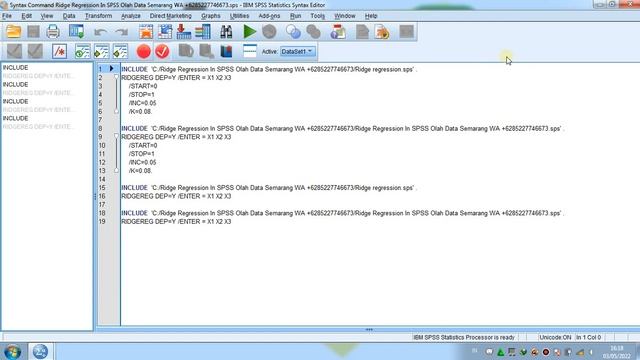Click INCLUDE keyword on line 18
This screenshot has height=360, width=640.
[134, 213]
